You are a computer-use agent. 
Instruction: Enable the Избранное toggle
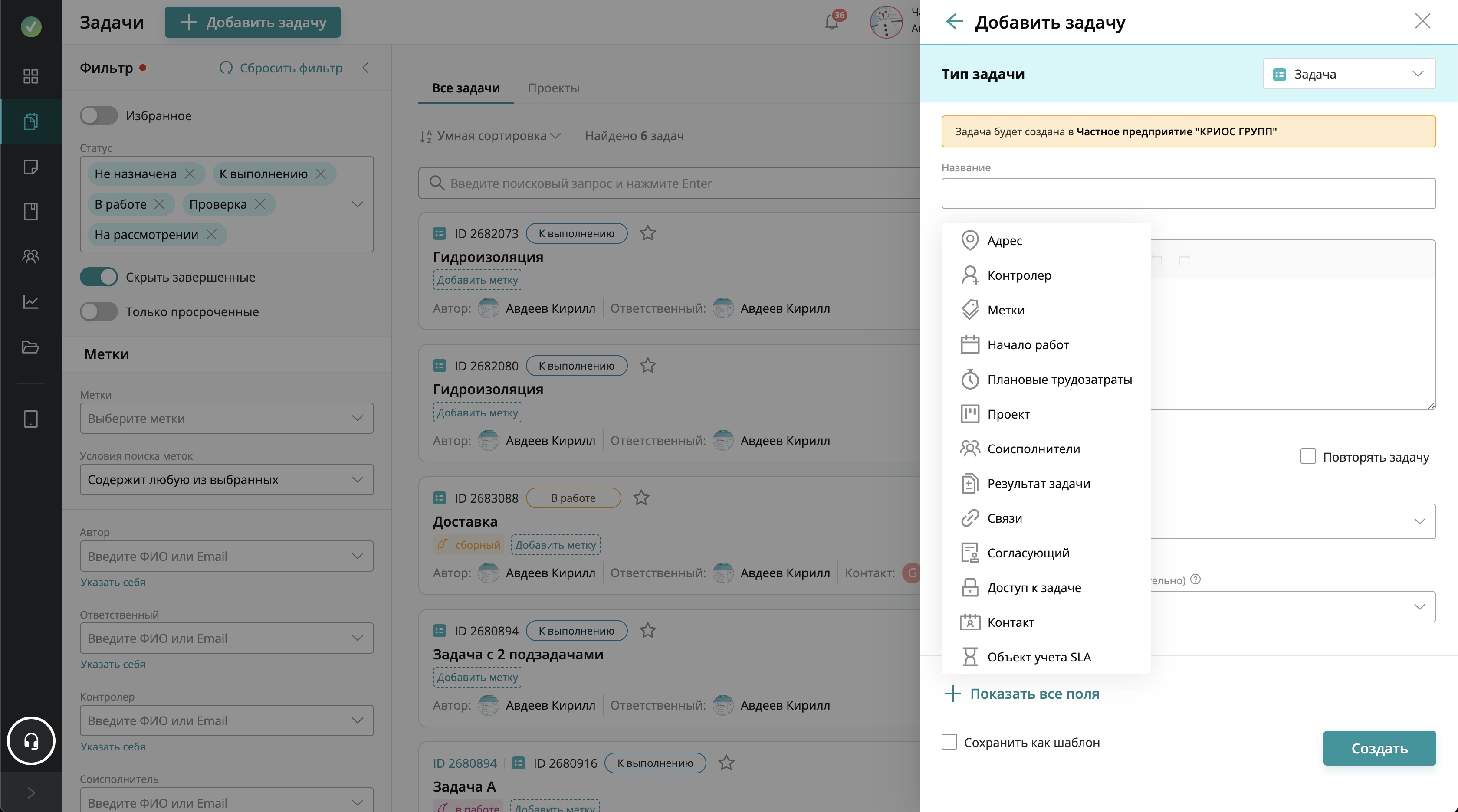pos(99,115)
